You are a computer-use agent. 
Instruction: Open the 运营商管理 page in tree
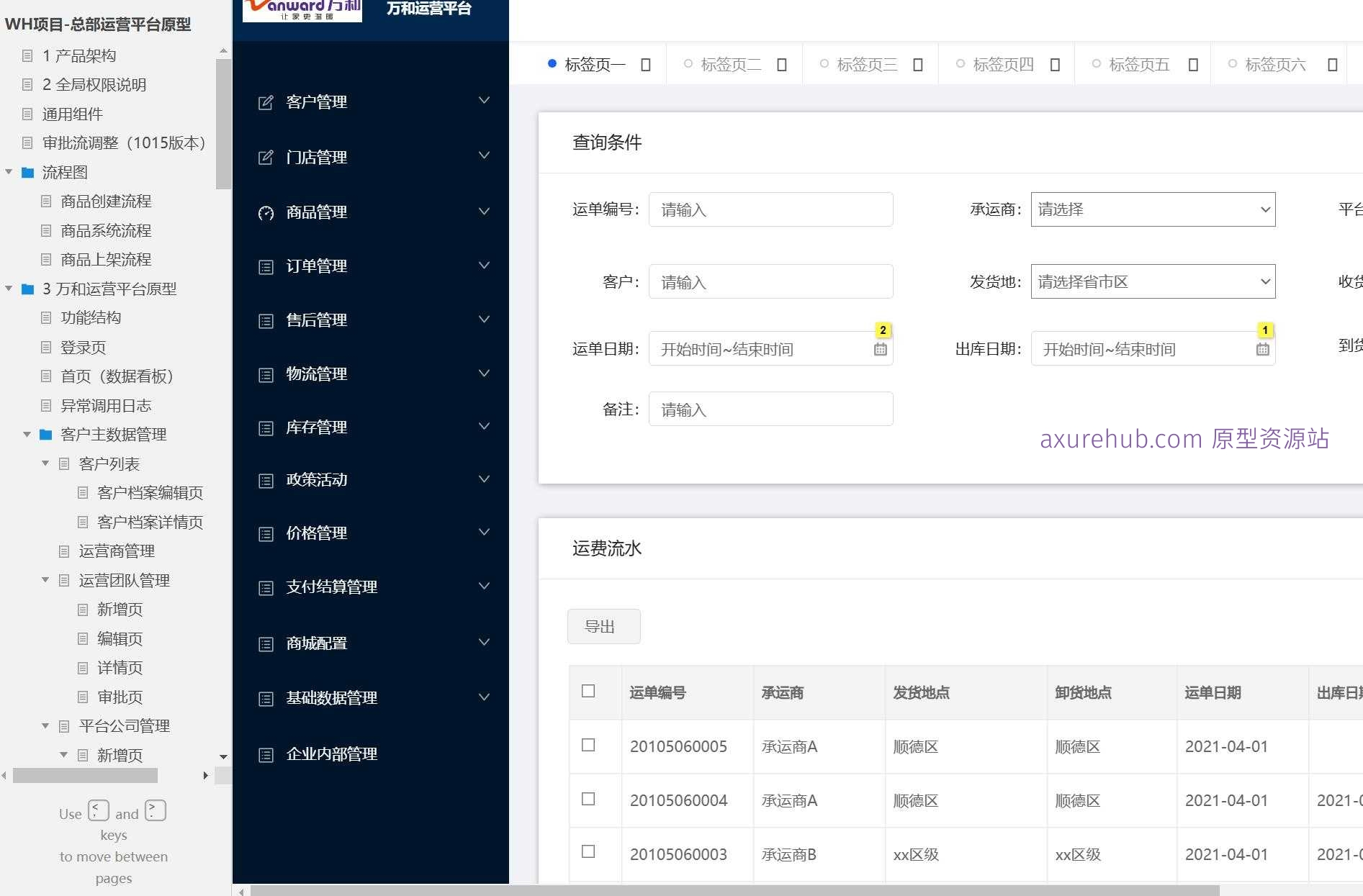[117, 551]
